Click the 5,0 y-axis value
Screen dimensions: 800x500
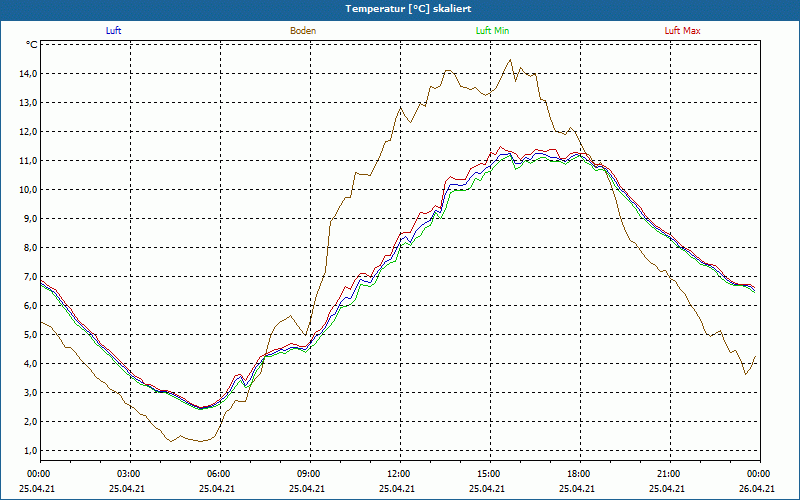[x=31, y=335]
